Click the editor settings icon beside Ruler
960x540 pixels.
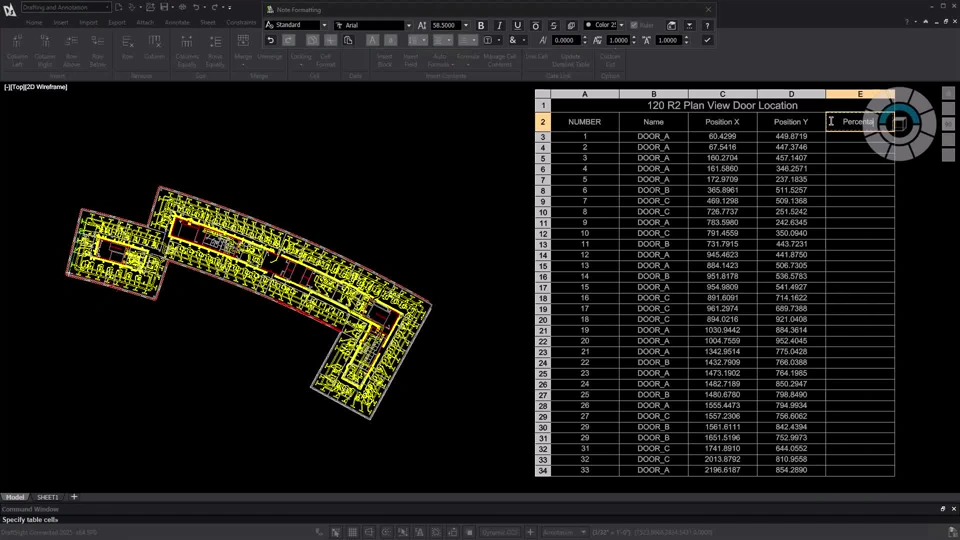[672, 25]
